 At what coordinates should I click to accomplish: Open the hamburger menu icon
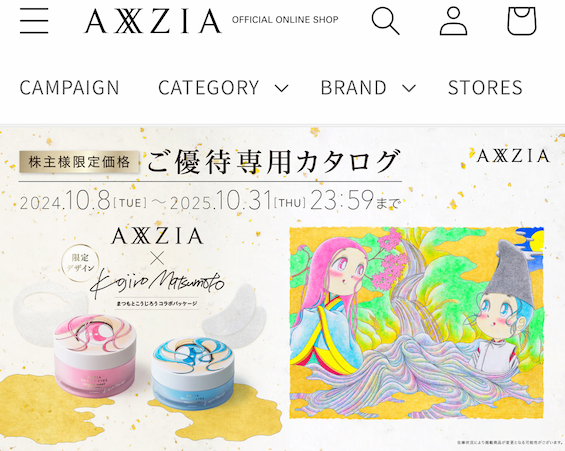[34, 21]
